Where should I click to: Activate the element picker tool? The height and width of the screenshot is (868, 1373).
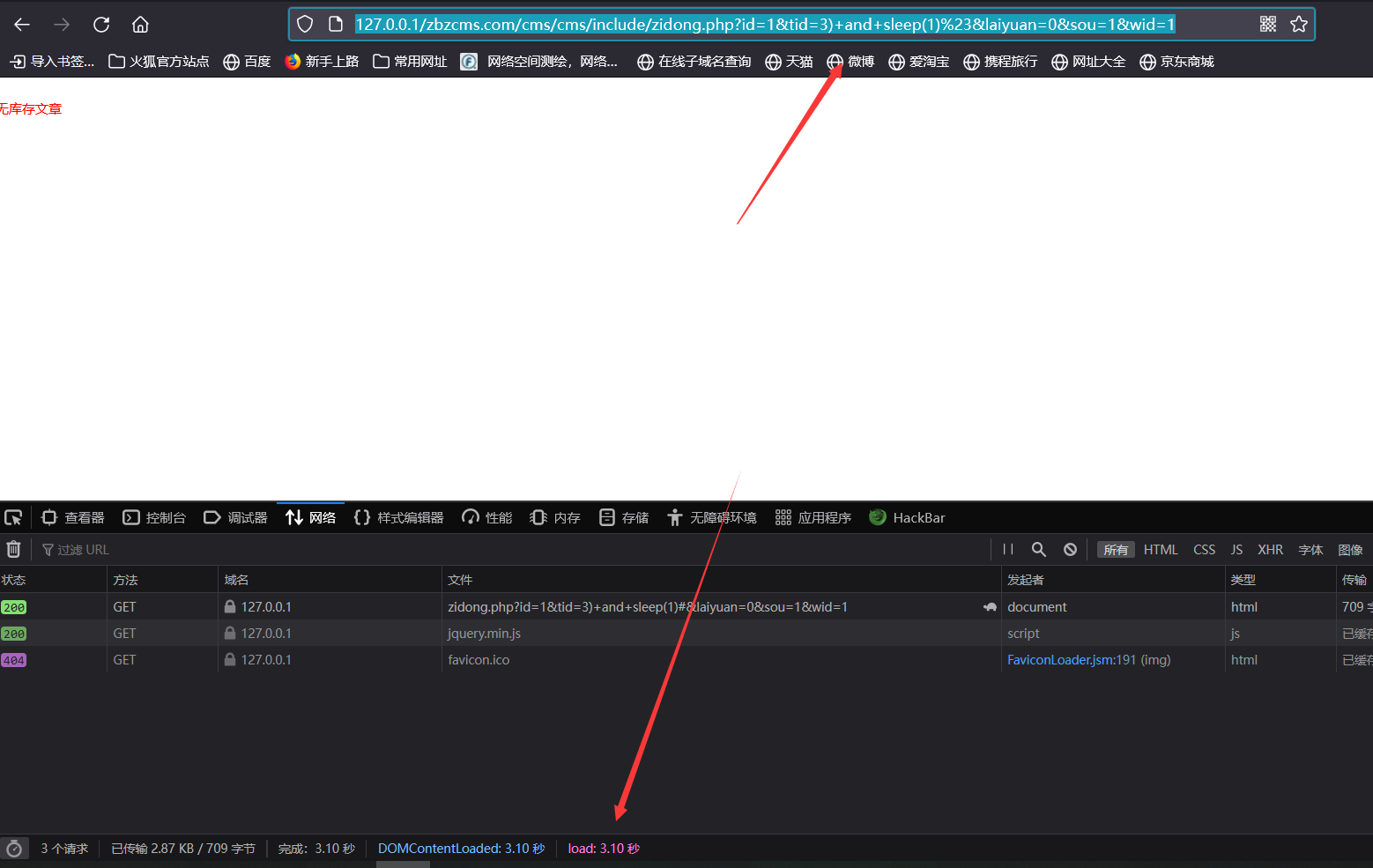[13, 518]
